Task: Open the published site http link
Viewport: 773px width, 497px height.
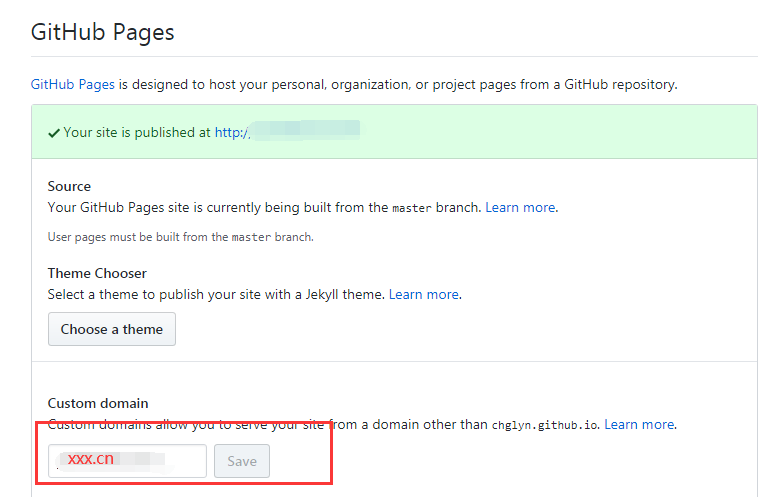Action: [287, 132]
